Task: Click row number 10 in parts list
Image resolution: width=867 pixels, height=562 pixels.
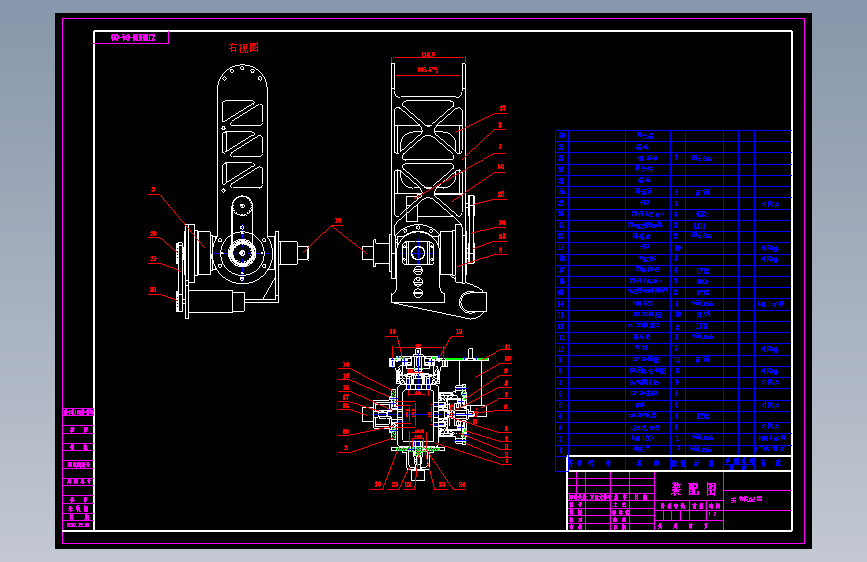Action: [562, 349]
